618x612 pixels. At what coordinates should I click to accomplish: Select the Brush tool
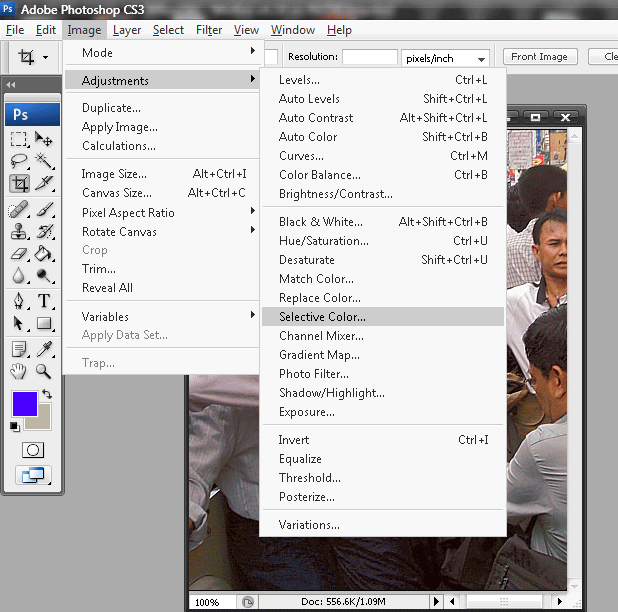tap(44, 209)
